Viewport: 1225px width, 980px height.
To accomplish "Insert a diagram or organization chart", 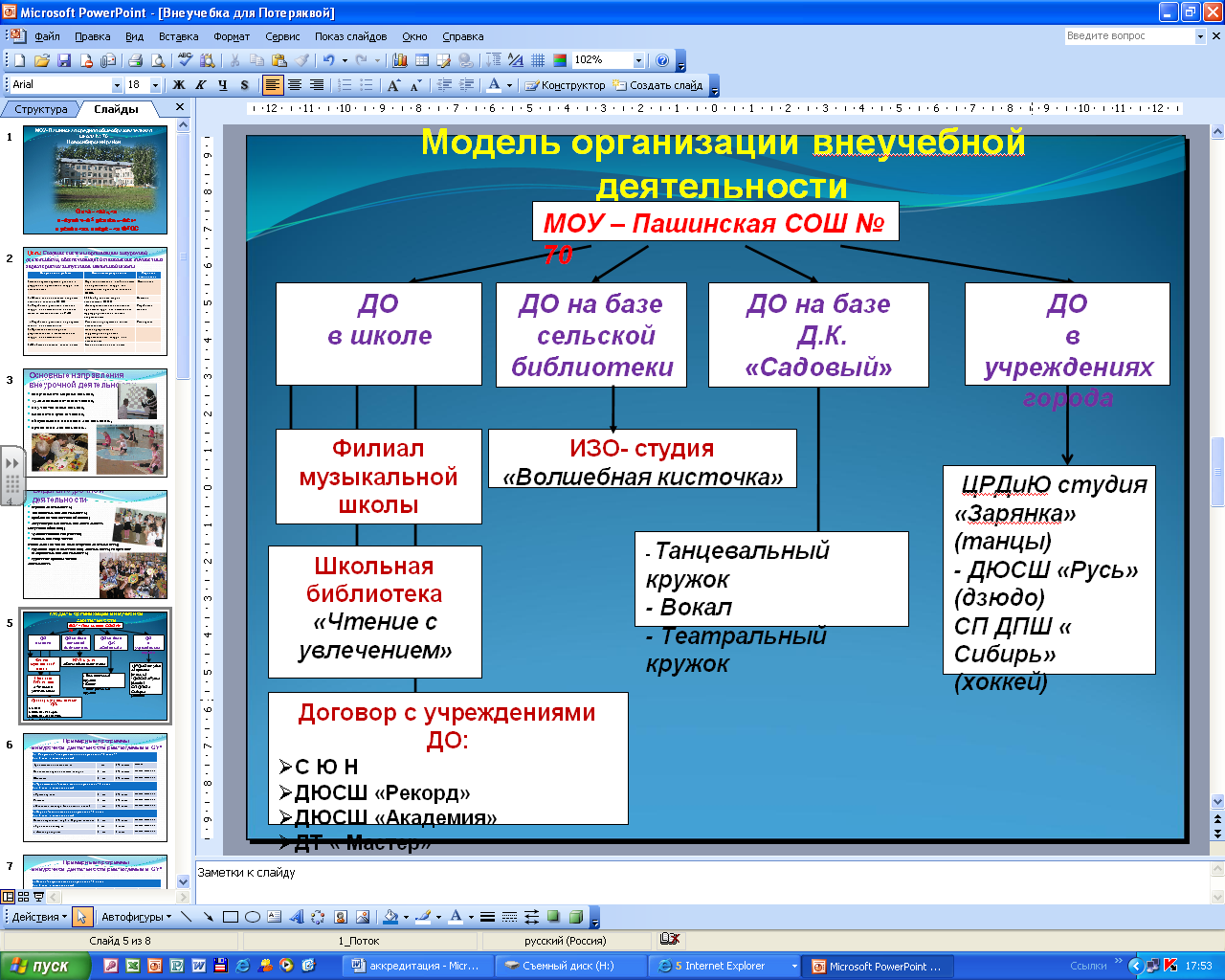I will 318,917.
